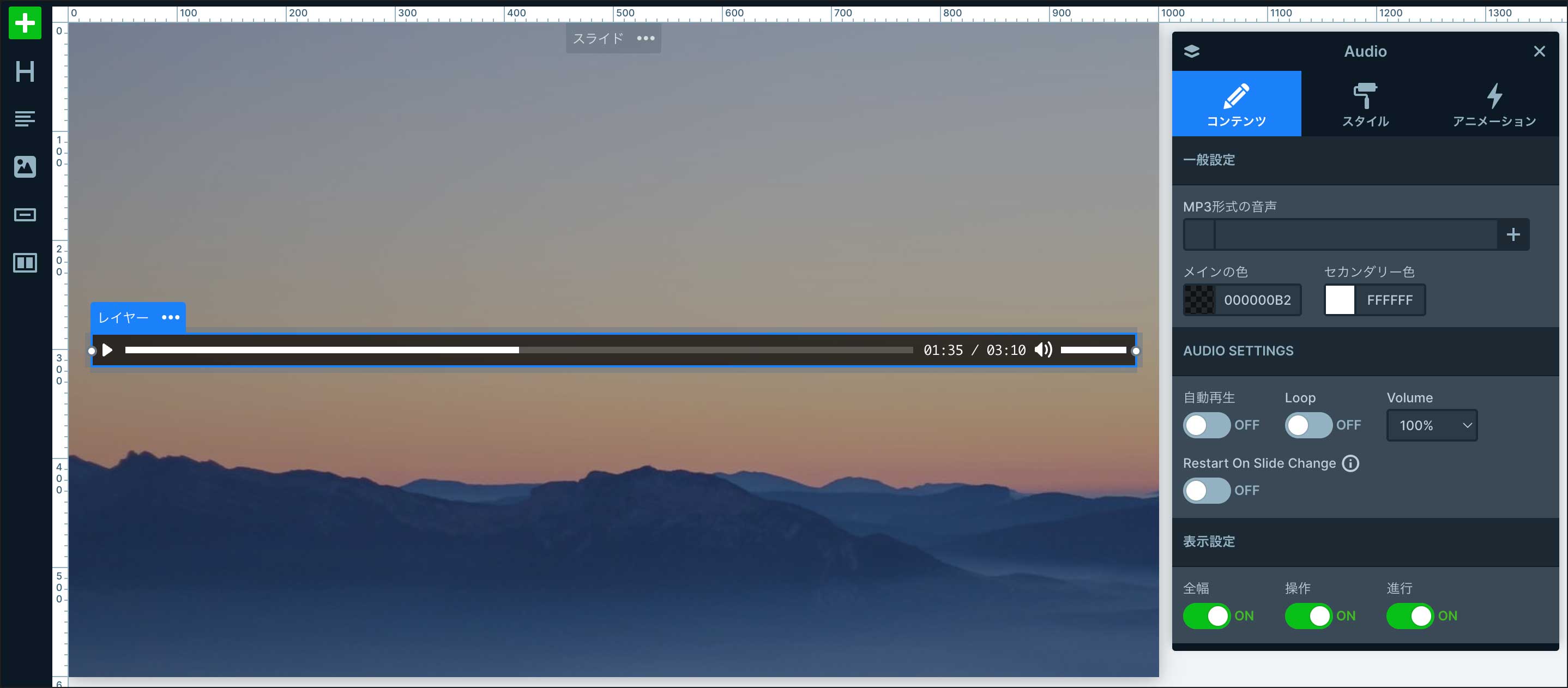Add a text paragraph layer
Screen dimensions: 1568x688
pos(25,119)
